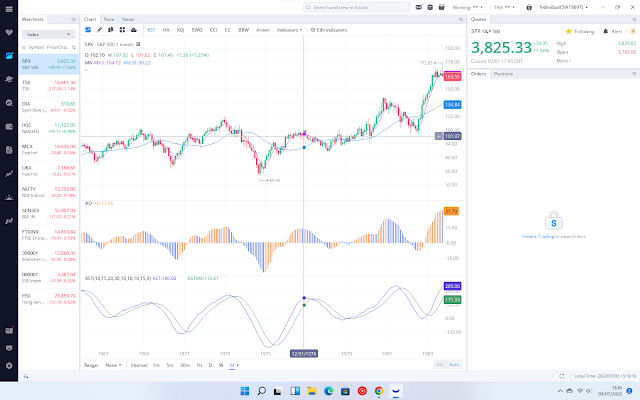The image size is (640, 400).
Task: Select DIA row in watchlist
Action: point(49,107)
